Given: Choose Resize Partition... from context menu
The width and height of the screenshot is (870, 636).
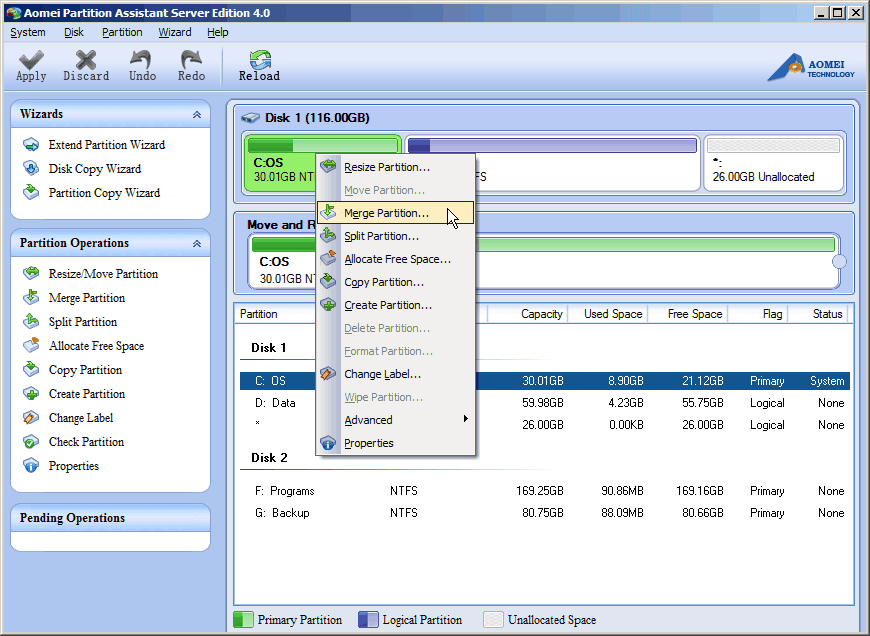Looking at the screenshot, I should click(396, 166).
